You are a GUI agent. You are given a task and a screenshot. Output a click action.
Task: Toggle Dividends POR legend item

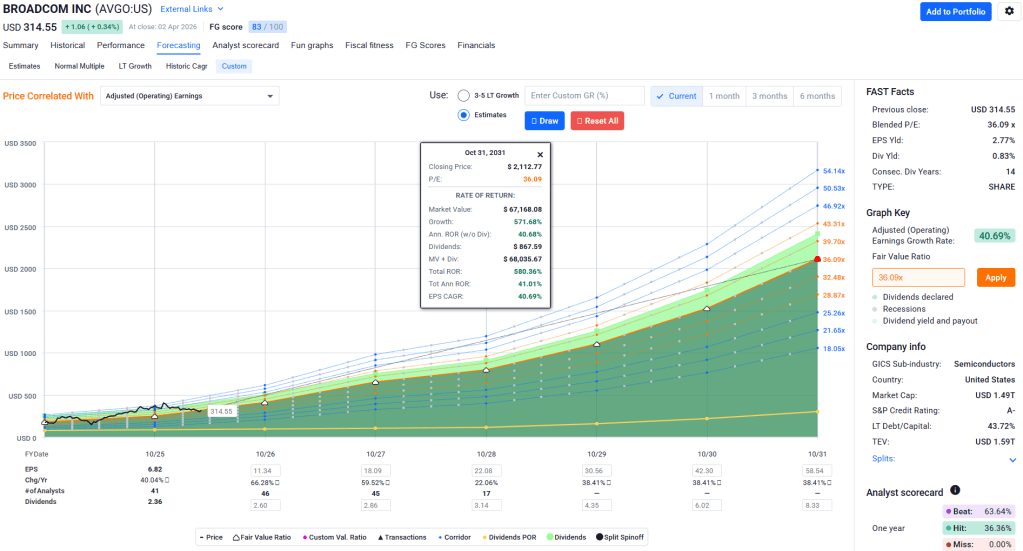pos(510,537)
